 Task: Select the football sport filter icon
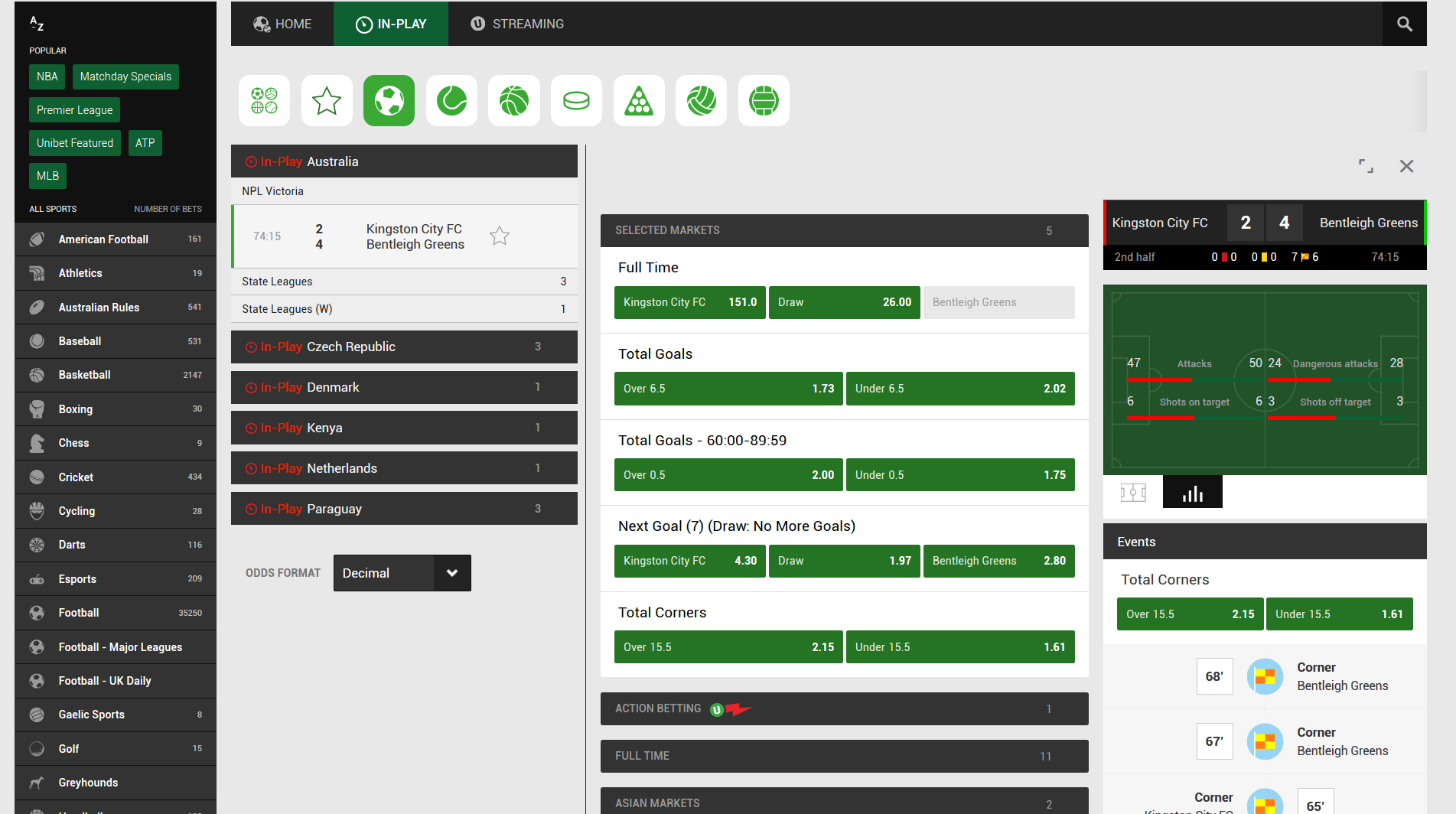(389, 100)
